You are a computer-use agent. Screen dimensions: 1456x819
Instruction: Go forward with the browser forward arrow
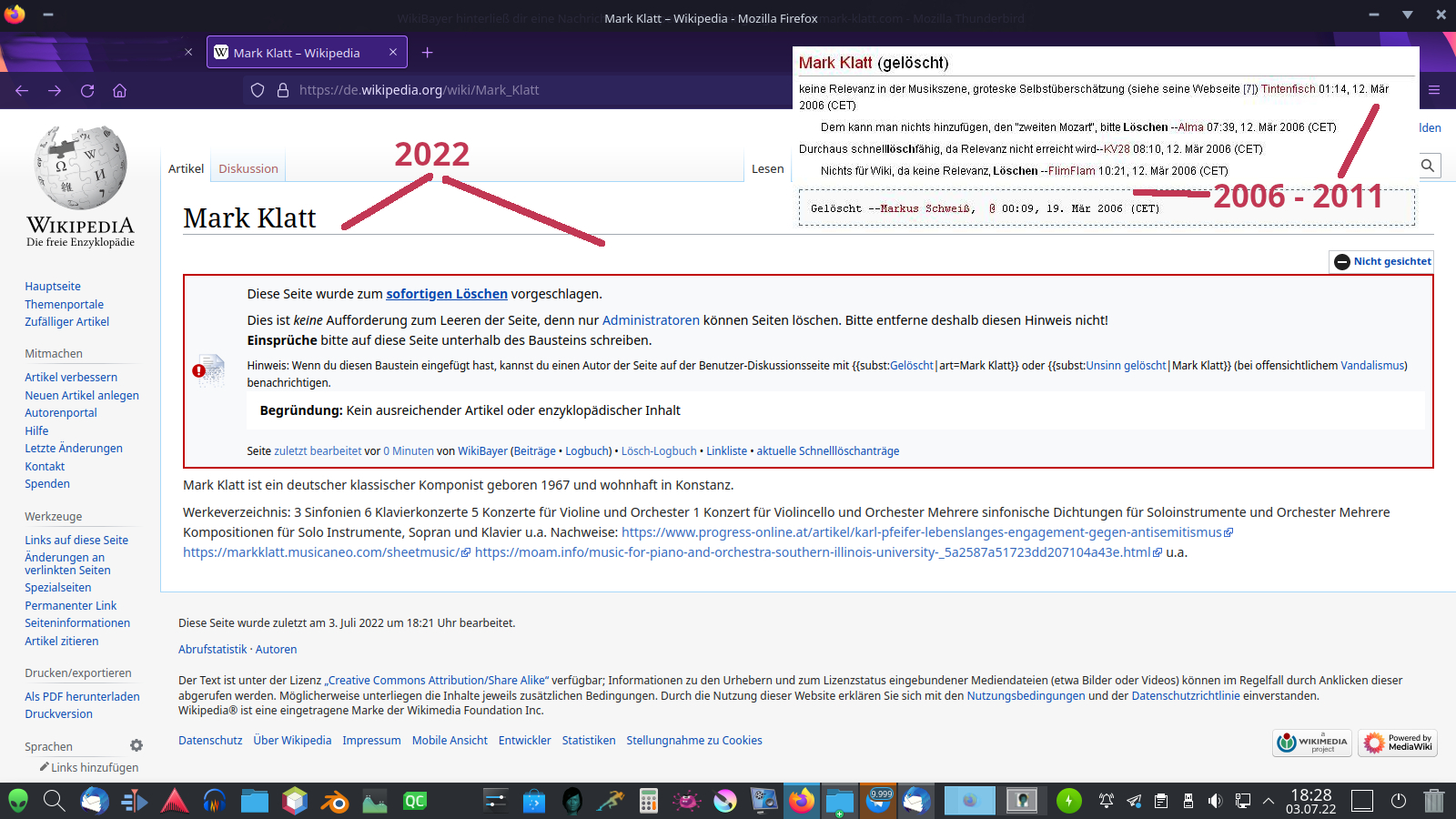(55, 90)
